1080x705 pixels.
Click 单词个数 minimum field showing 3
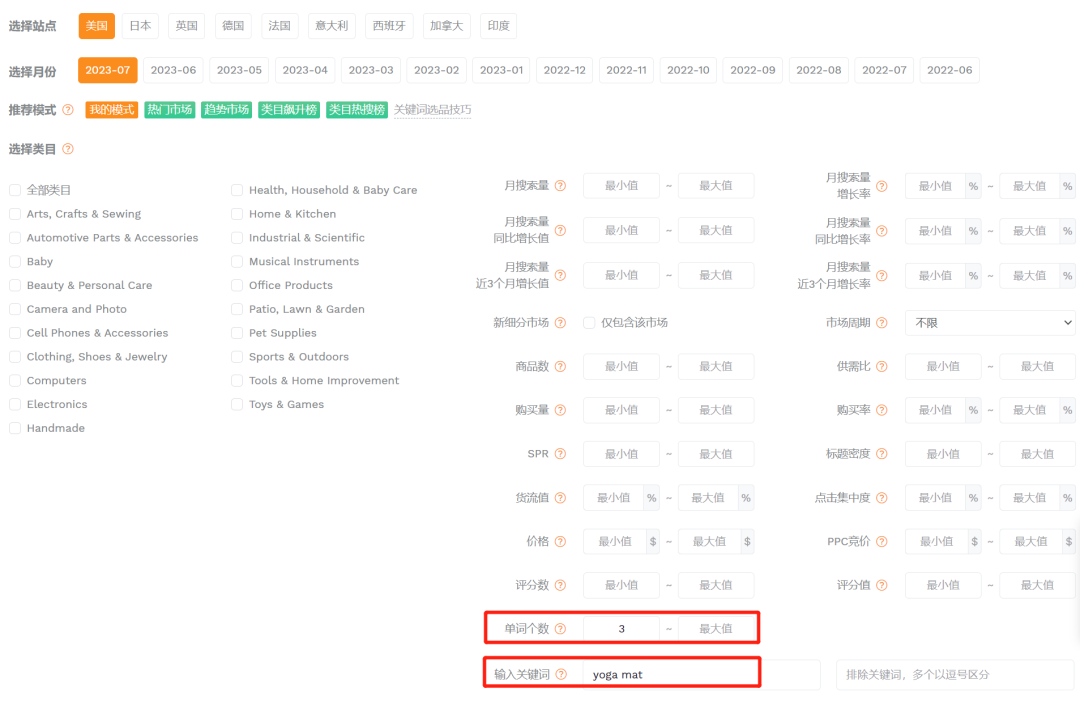tap(621, 629)
